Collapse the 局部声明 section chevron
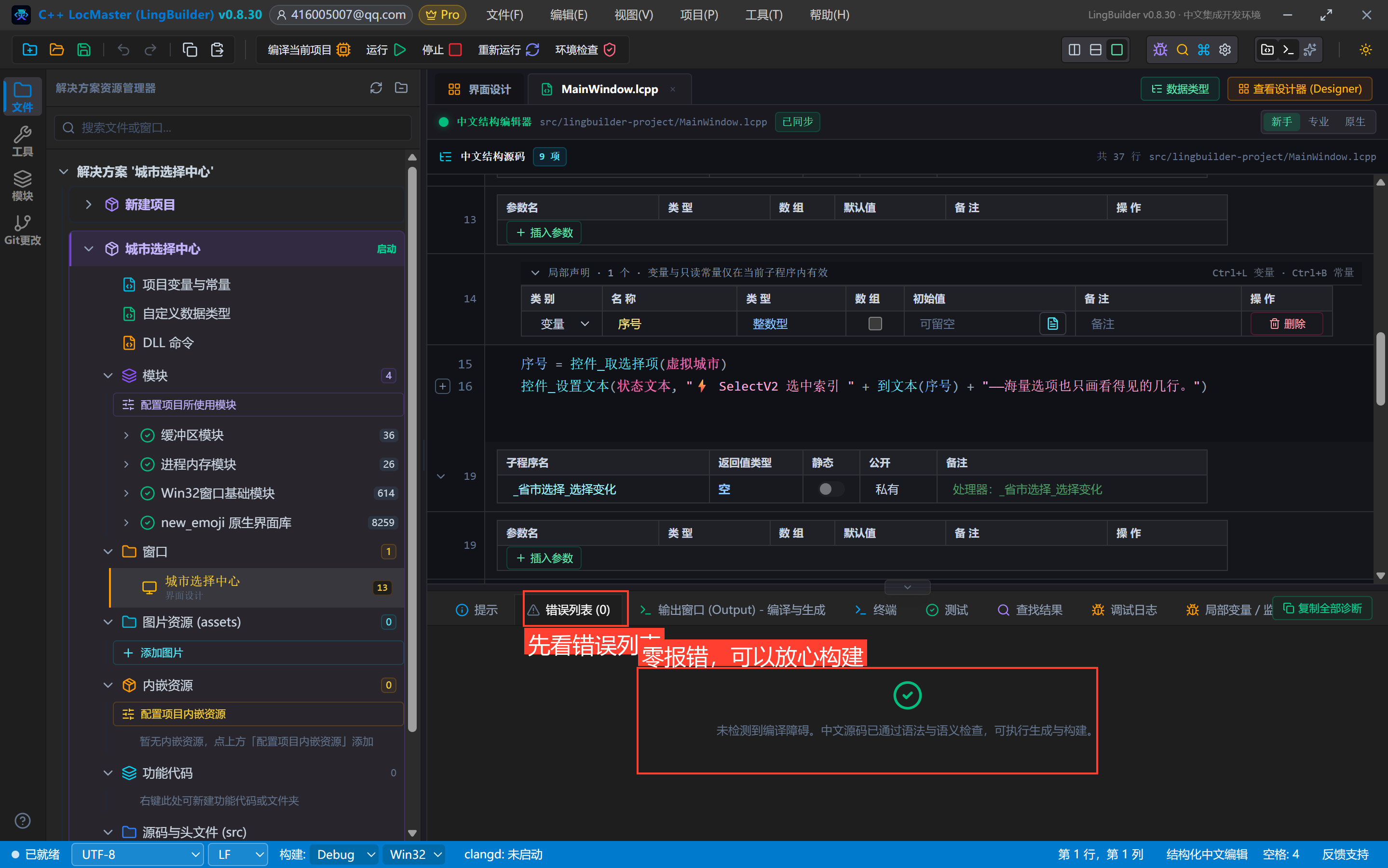The width and height of the screenshot is (1388, 868). [x=535, y=272]
